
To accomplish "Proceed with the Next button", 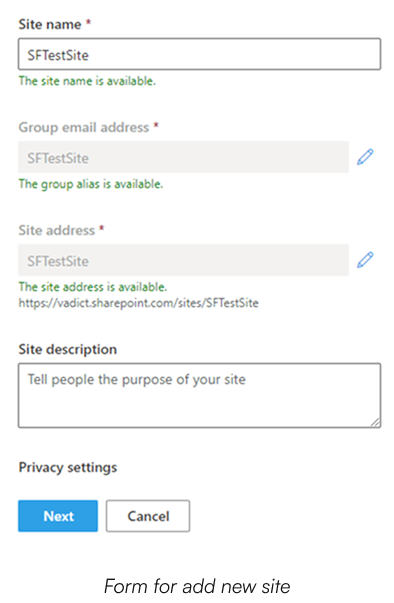I will tap(58, 516).
